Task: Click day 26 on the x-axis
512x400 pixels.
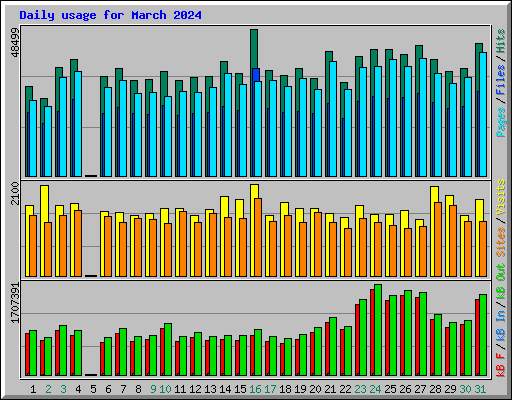Action: click(405, 389)
